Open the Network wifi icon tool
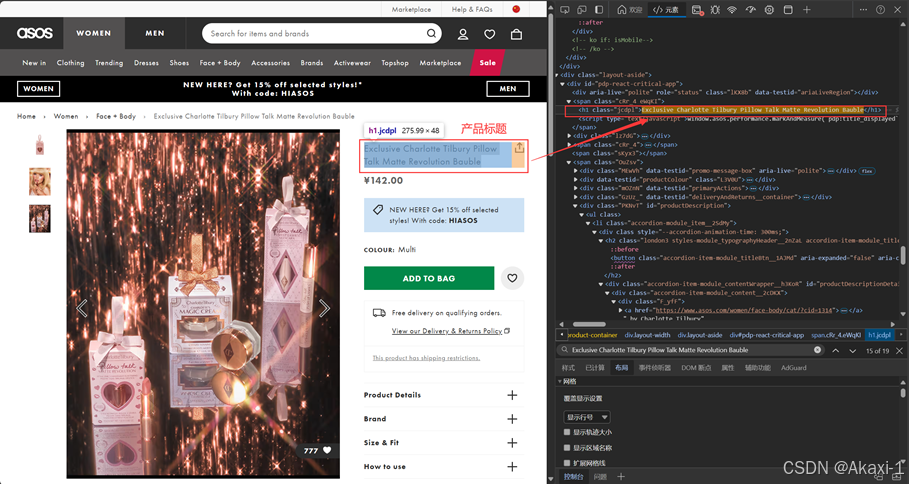909x484 pixels. coord(732,9)
